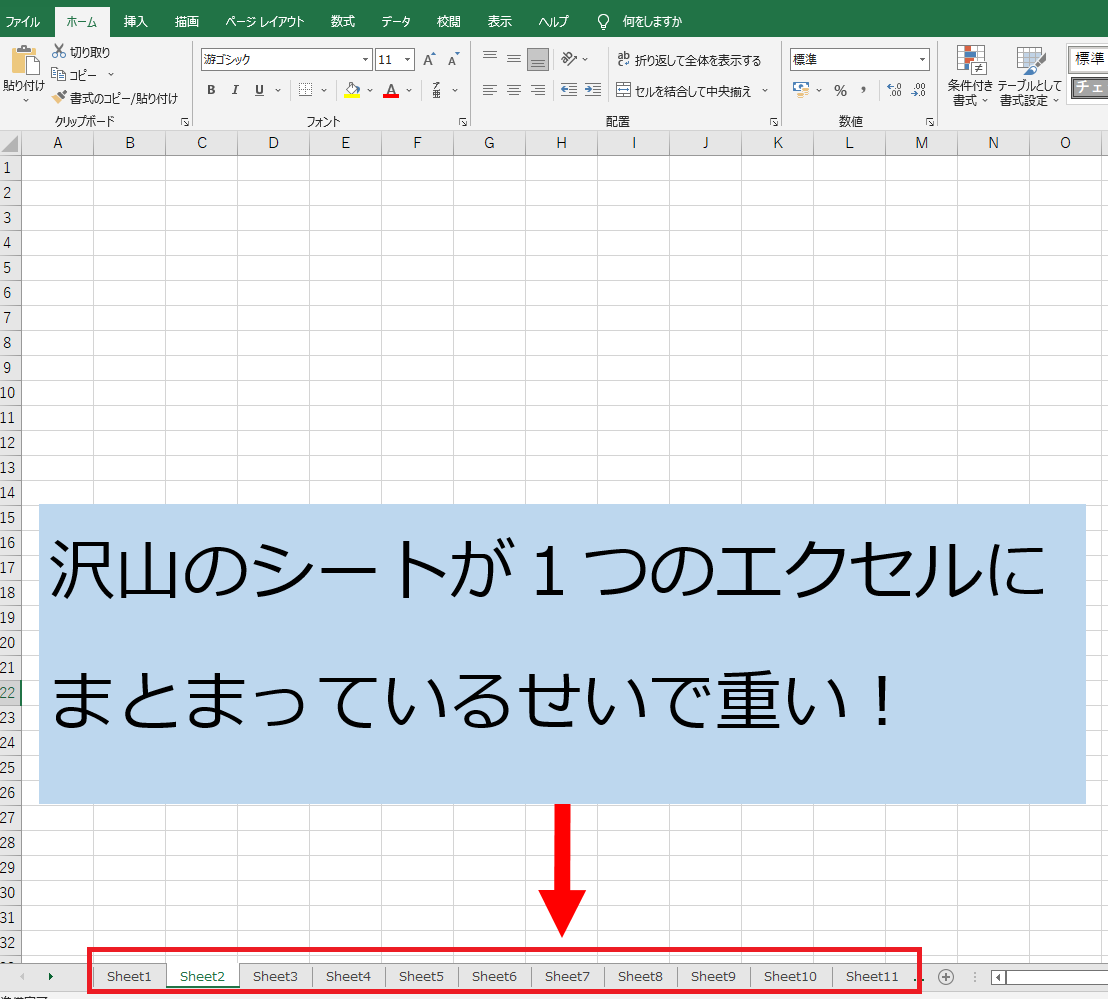Screen dimensions: 1108x999
Task: Switch to the Sheet7 tab
Action: point(567,977)
